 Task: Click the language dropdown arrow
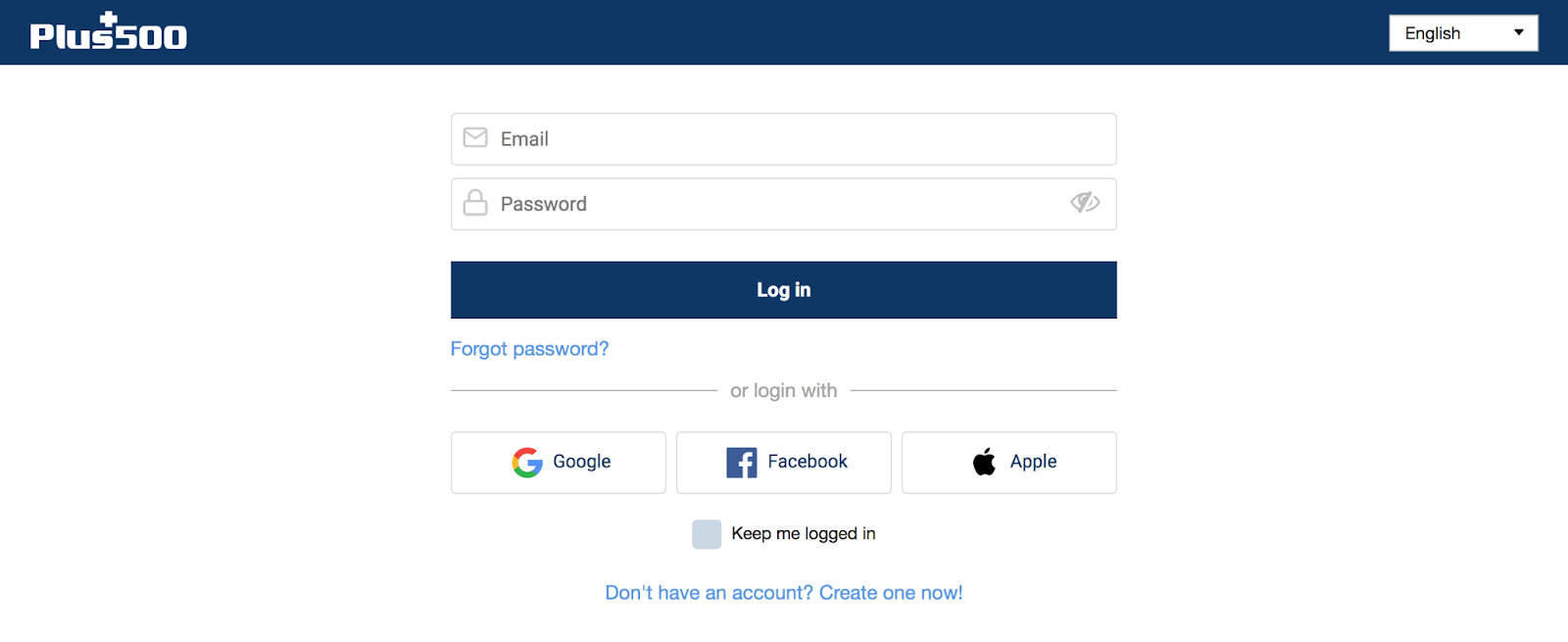tap(1519, 32)
